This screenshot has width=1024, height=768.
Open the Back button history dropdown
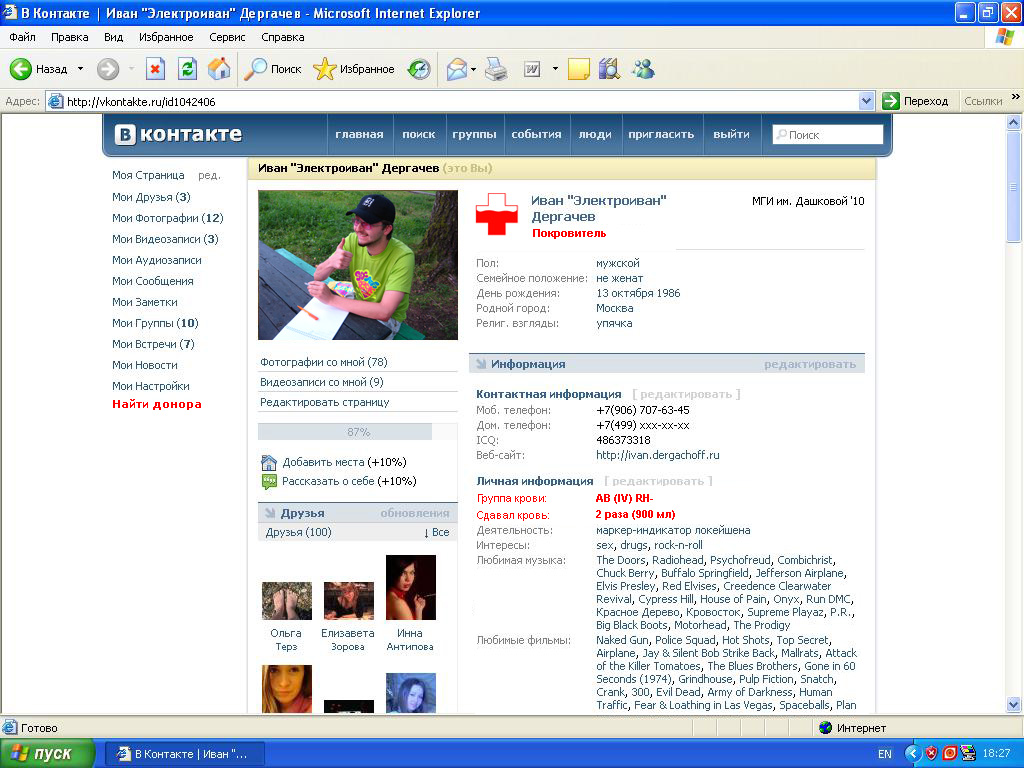[80, 69]
